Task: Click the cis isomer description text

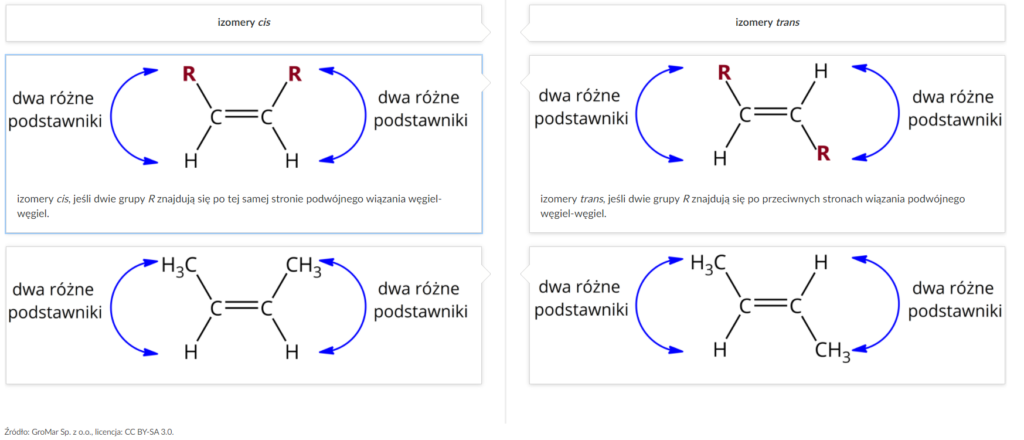Action: 229,206
